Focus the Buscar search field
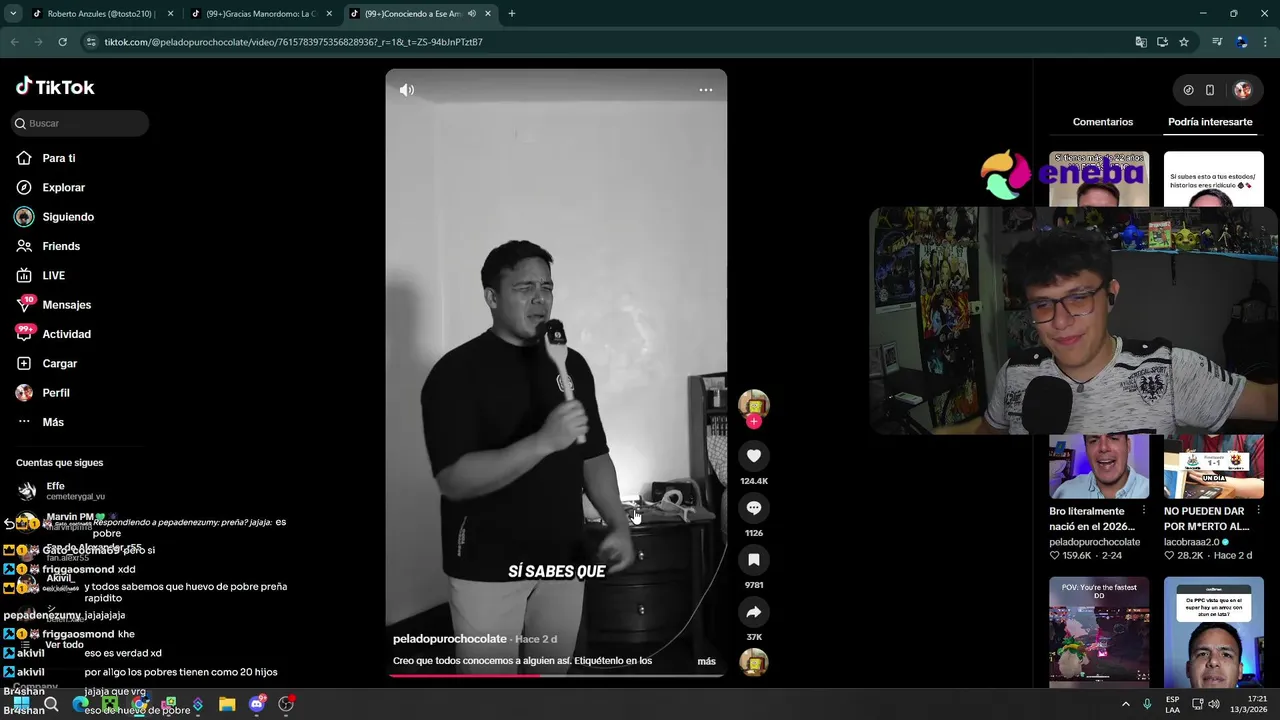1280x720 pixels. 80,123
